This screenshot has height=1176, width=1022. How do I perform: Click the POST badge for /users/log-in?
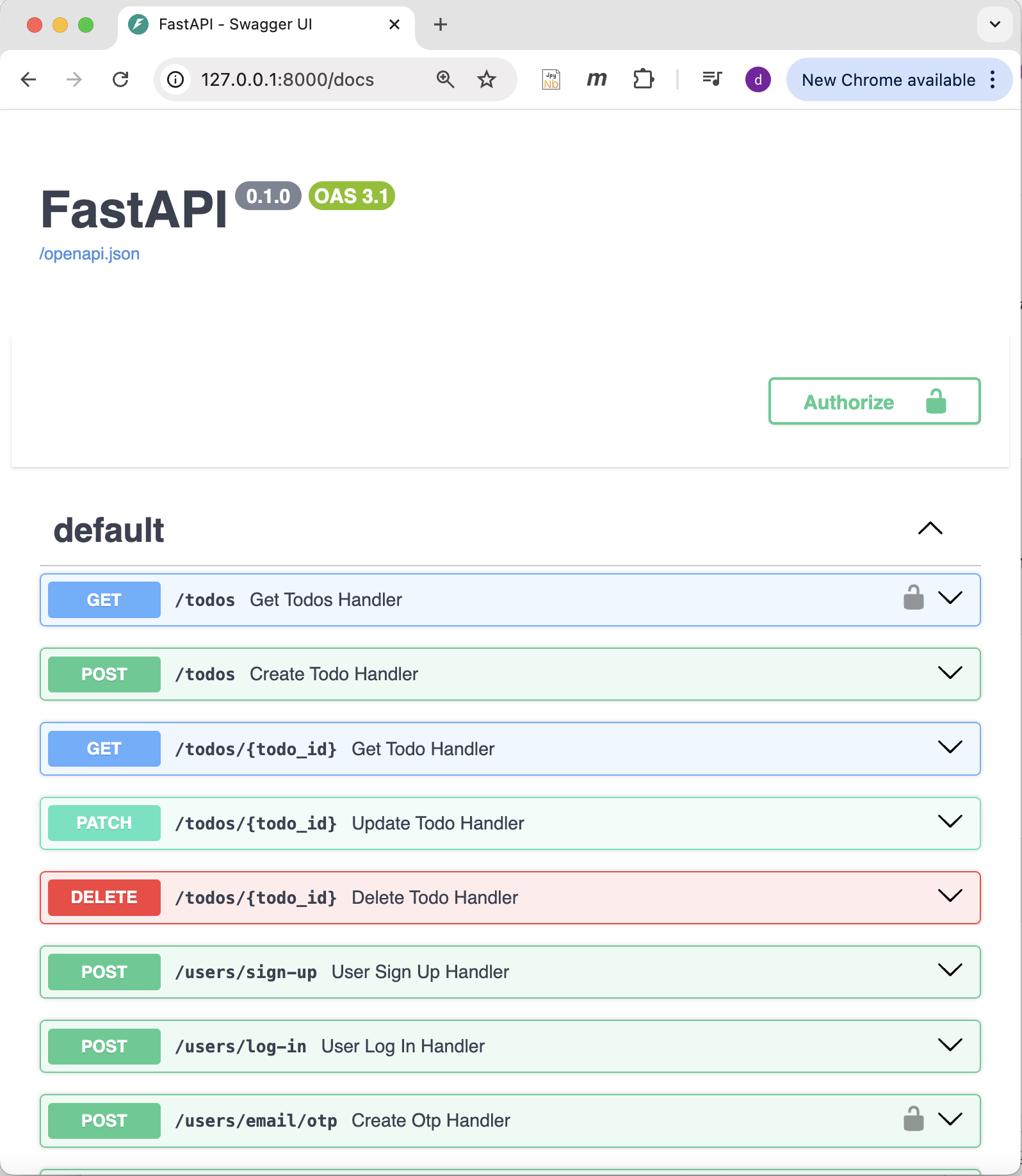coord(104,1047)
